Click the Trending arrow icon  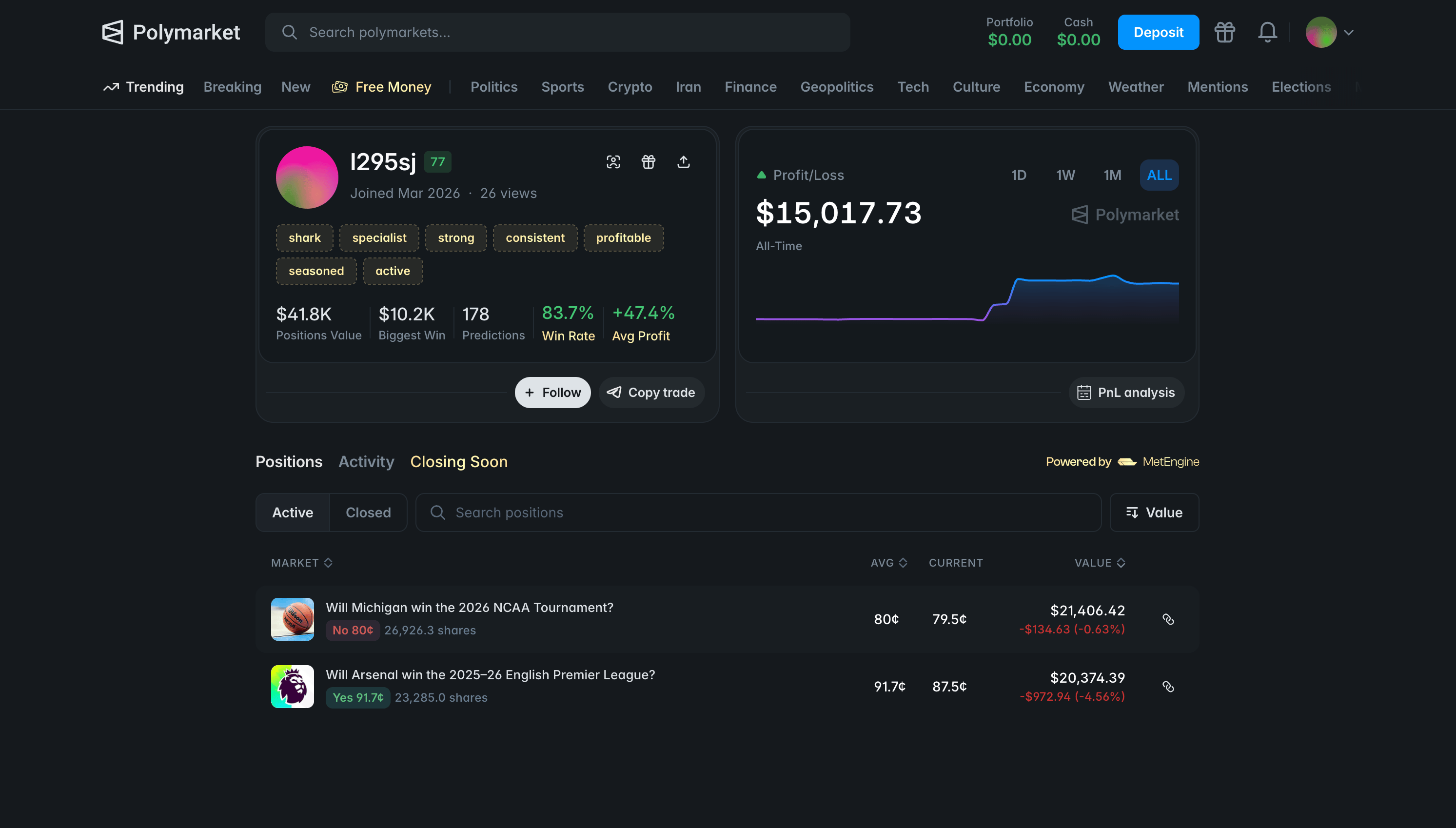tap(111, 87)
